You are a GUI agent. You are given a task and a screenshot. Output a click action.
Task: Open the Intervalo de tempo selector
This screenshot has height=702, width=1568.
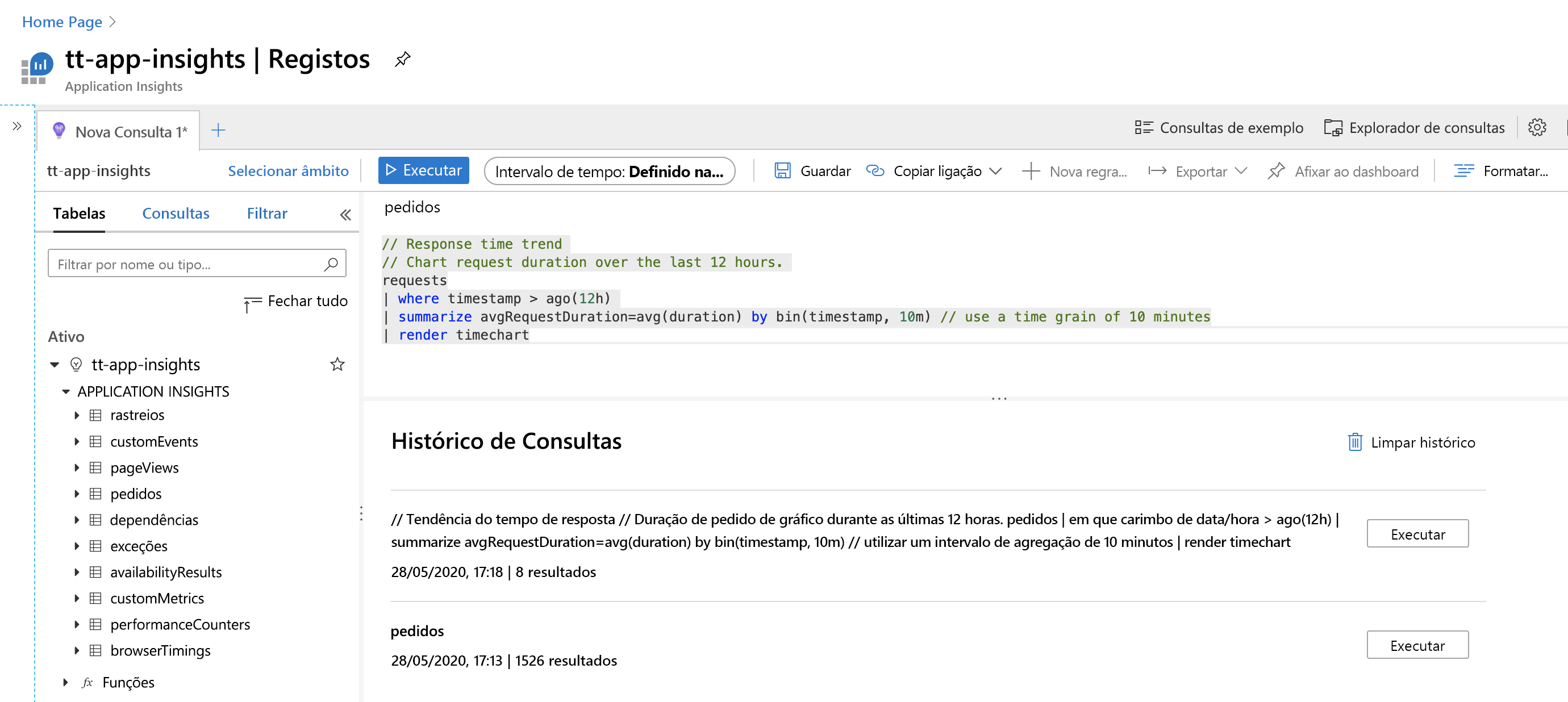click(609, 172)
